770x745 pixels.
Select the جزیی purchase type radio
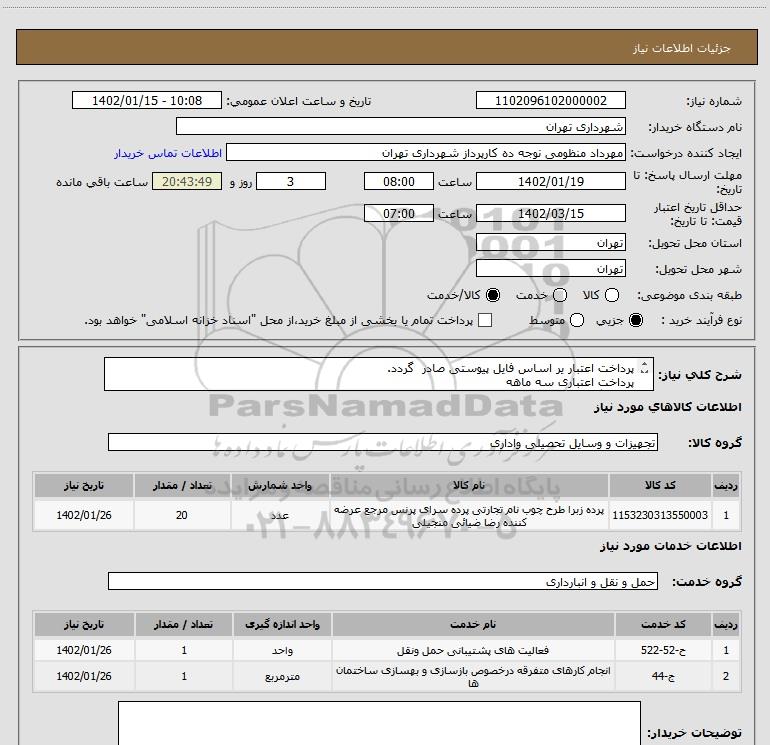tap(636, 320)
